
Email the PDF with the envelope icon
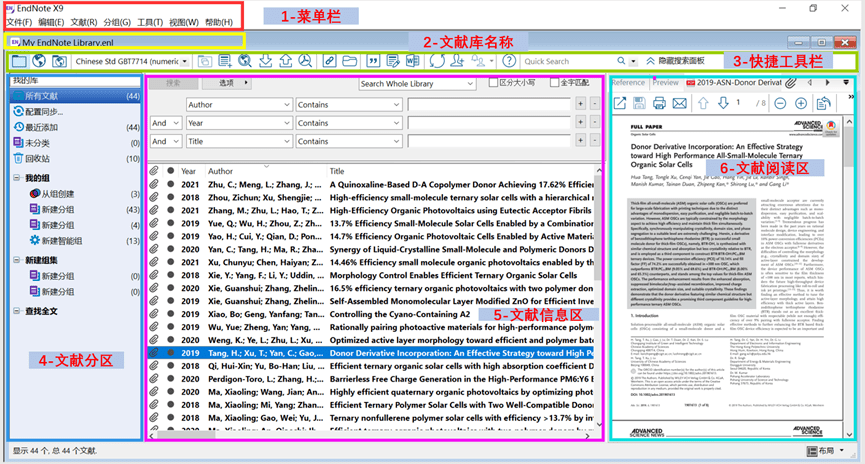coord(680,103)
